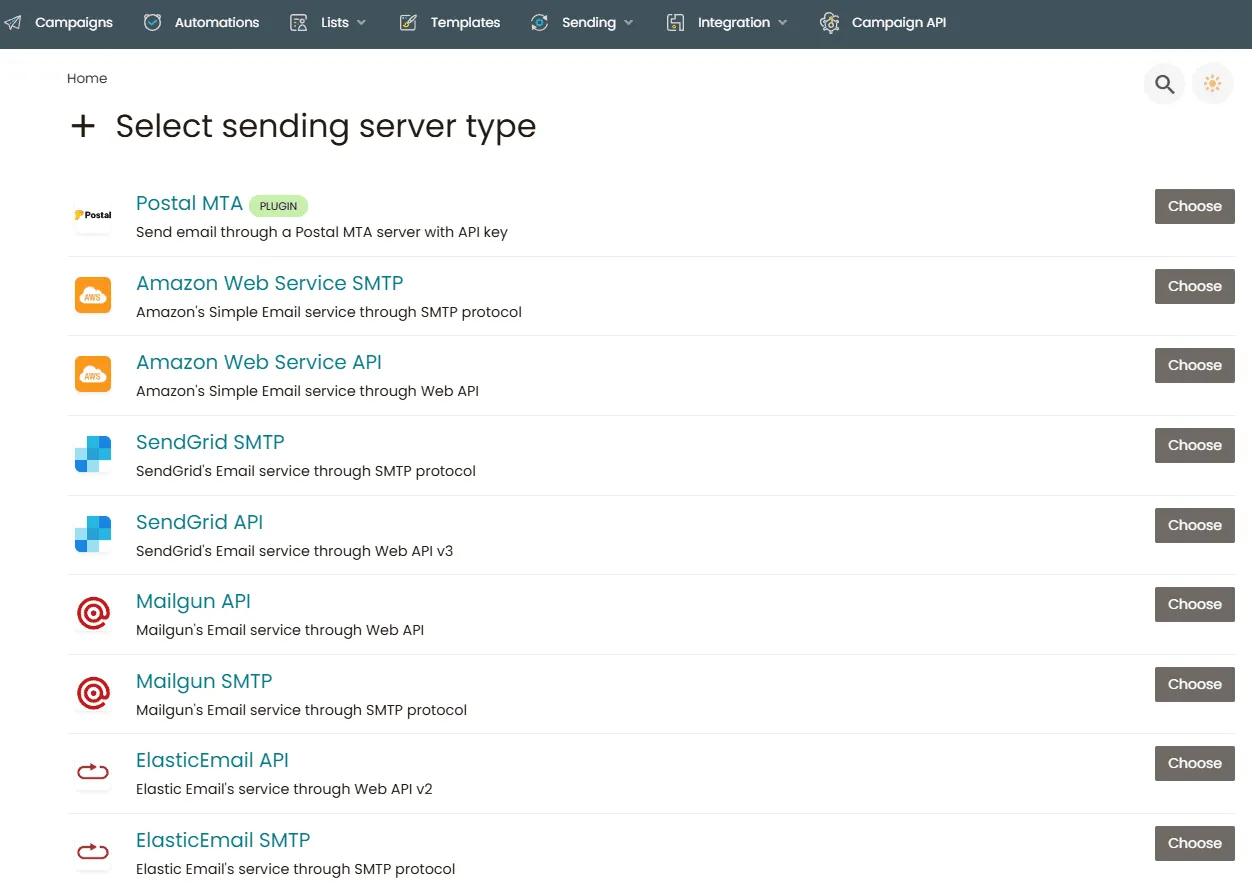1252x887 pixels.
Task: Click the Campaign API gear icon
Action: (829, 22)
